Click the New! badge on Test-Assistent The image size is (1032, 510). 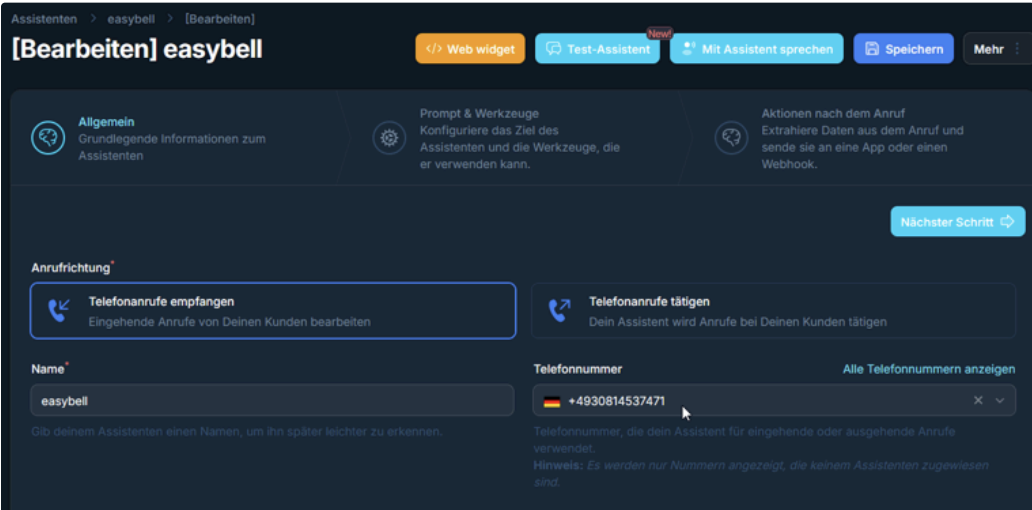click(x=659, y=34)
